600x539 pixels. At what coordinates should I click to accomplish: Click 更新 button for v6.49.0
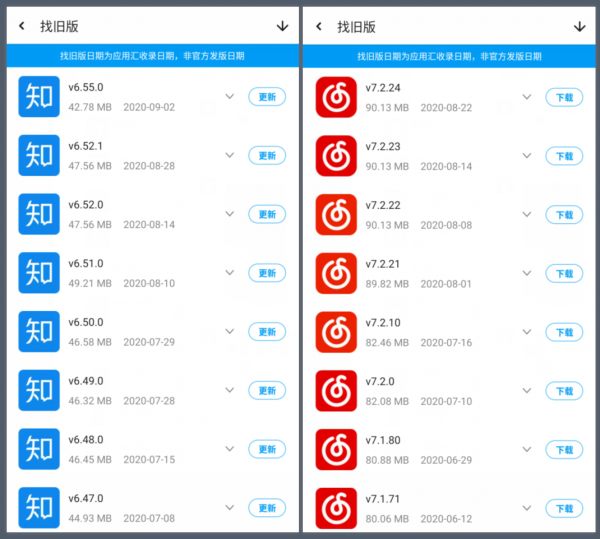pyautogui.click(x=267, y=391)
